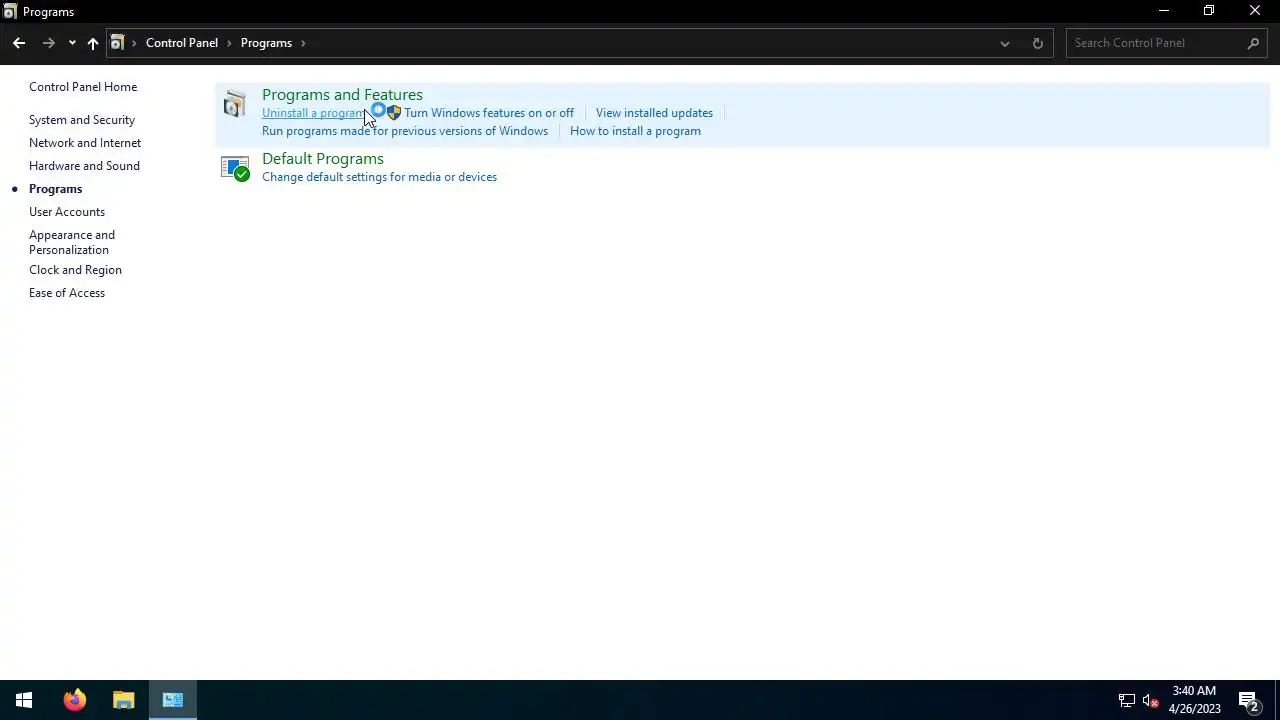This screenshot has width=1280, height=720.
Task: Click the search magnifier icon
Action: click(1253, 43)
